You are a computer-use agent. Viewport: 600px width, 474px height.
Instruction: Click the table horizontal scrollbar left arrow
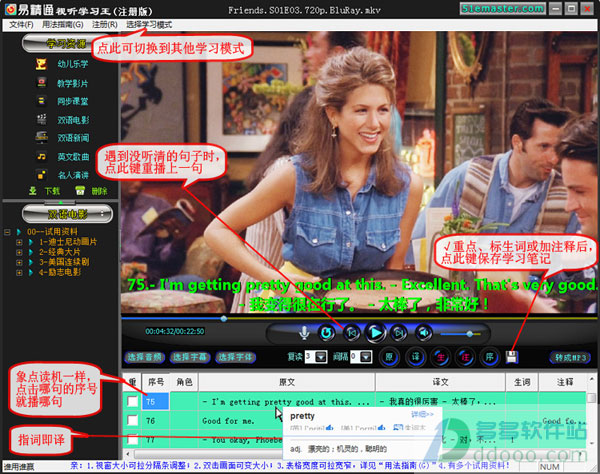tap(127, 454)
